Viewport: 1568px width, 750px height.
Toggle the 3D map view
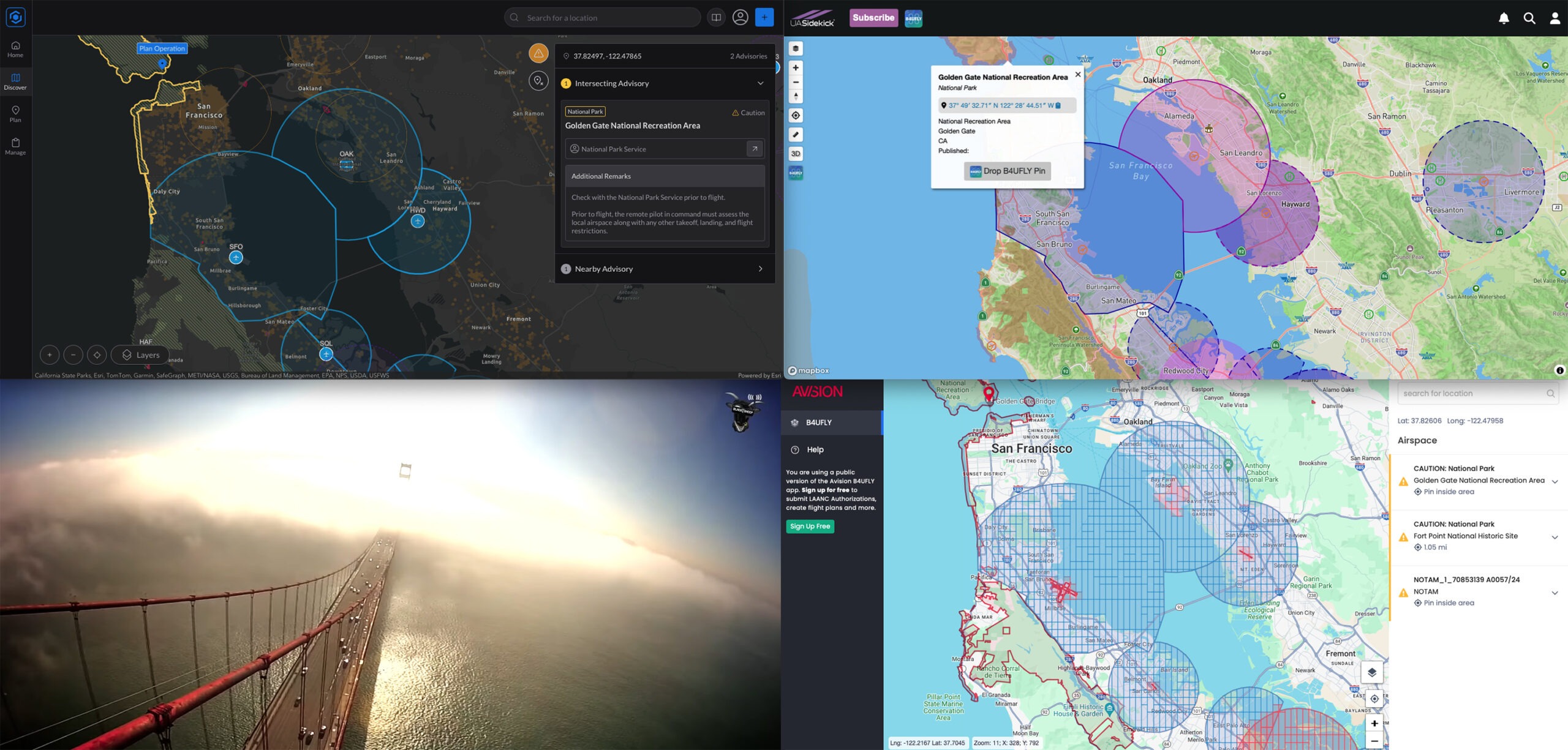[796, 154]
